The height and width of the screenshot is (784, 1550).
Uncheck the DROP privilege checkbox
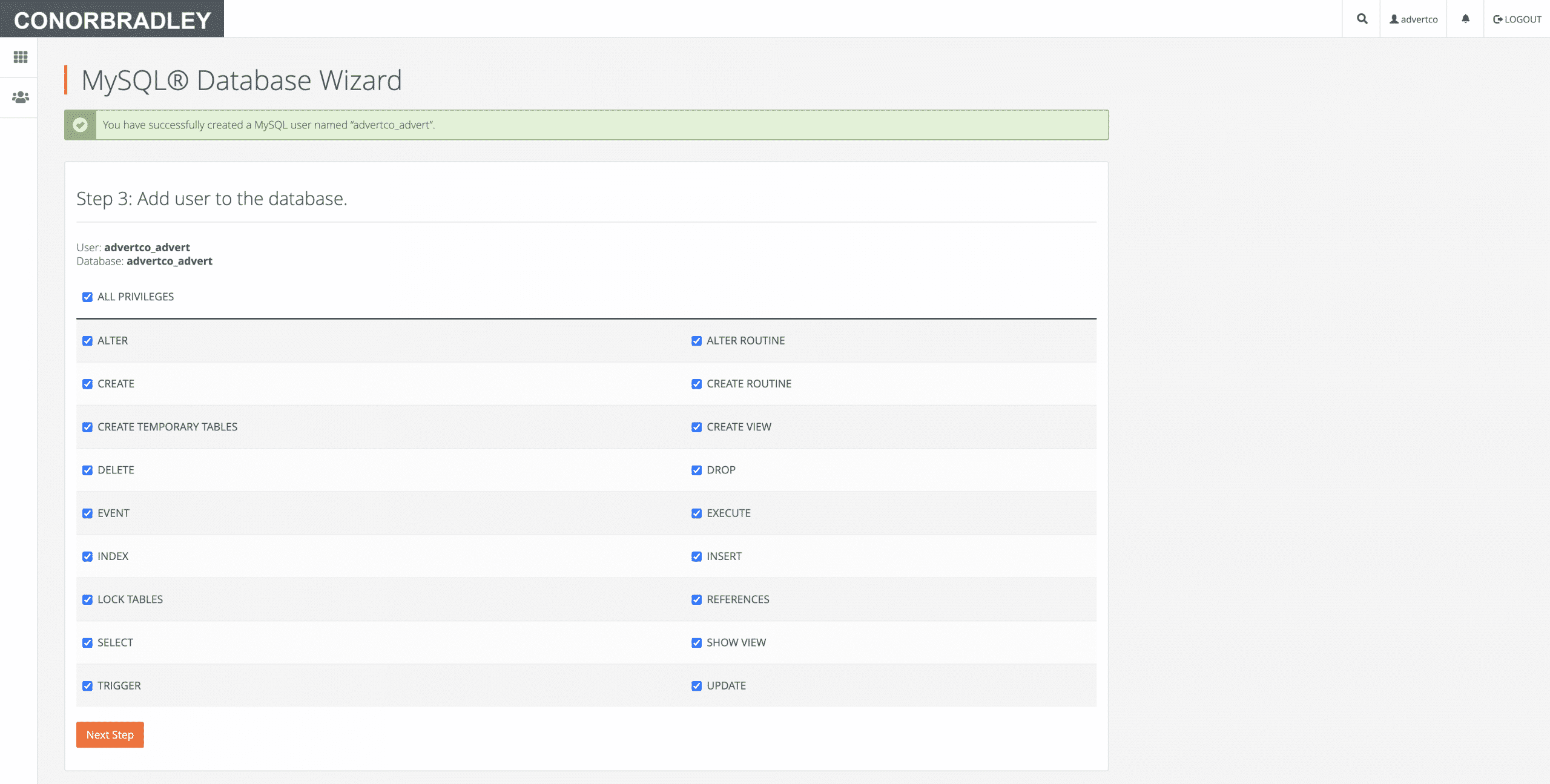pos(697,470)
